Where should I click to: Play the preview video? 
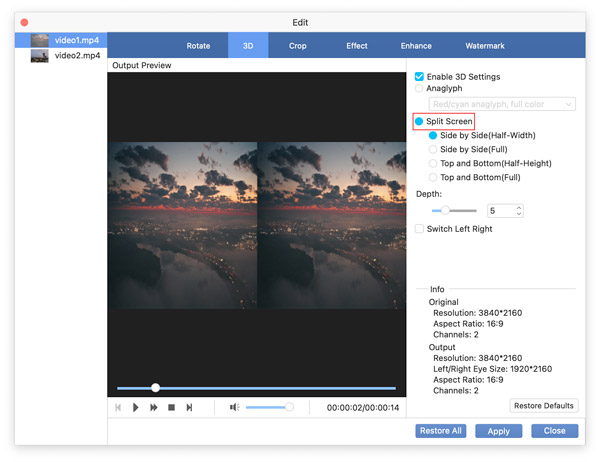pyautogui.click(x=135, y=408)
